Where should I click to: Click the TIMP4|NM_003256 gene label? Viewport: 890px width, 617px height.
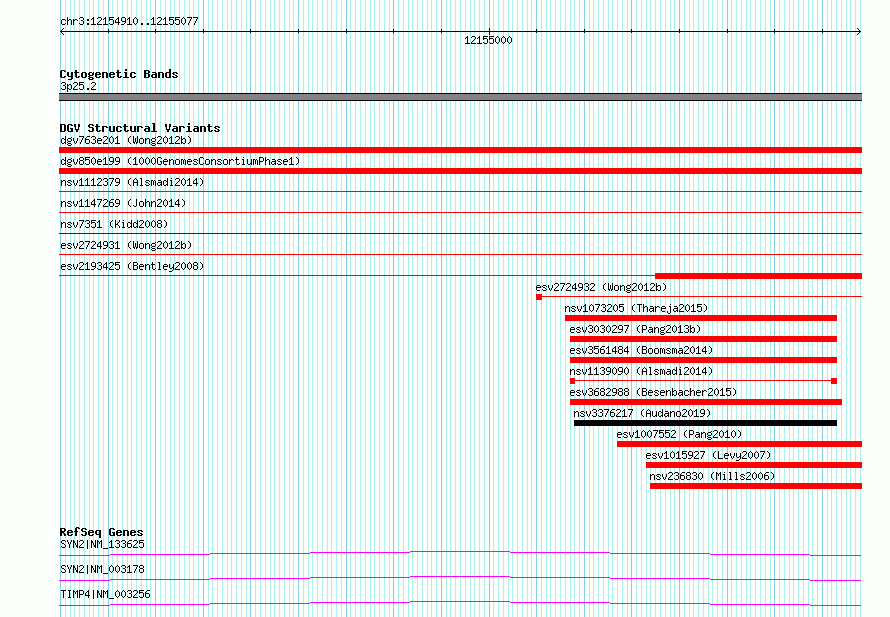pos(105,594)
